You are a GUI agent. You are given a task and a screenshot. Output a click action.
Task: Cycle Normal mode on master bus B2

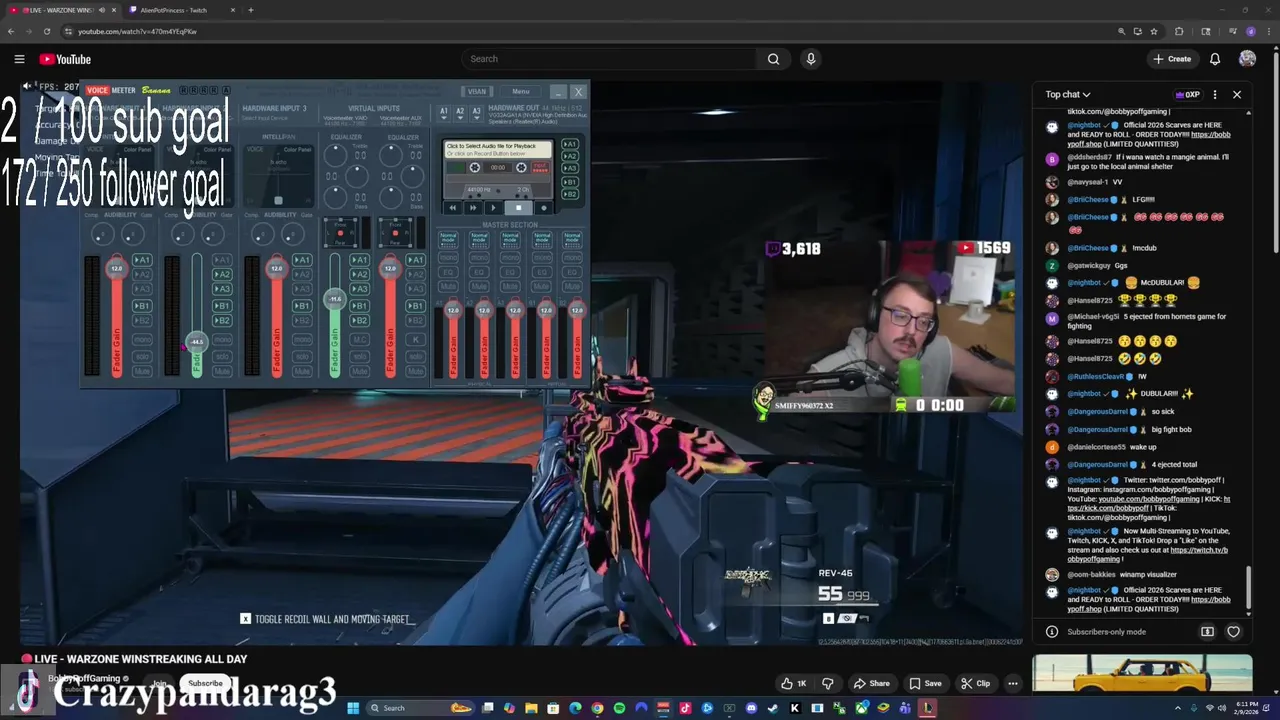pyautogui.click(x=572, y=239)
